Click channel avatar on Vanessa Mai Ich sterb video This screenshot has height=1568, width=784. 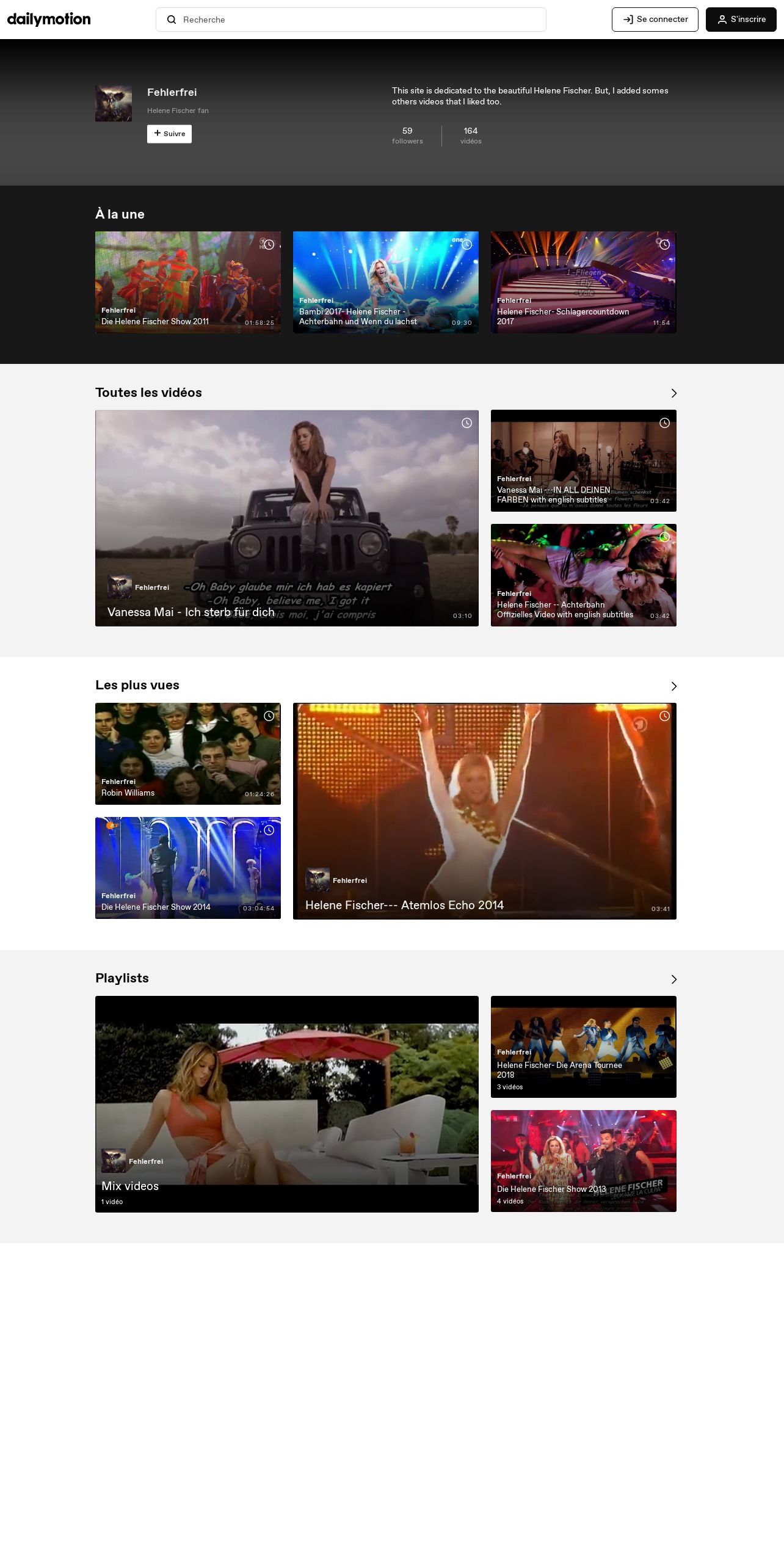(120, 587)
